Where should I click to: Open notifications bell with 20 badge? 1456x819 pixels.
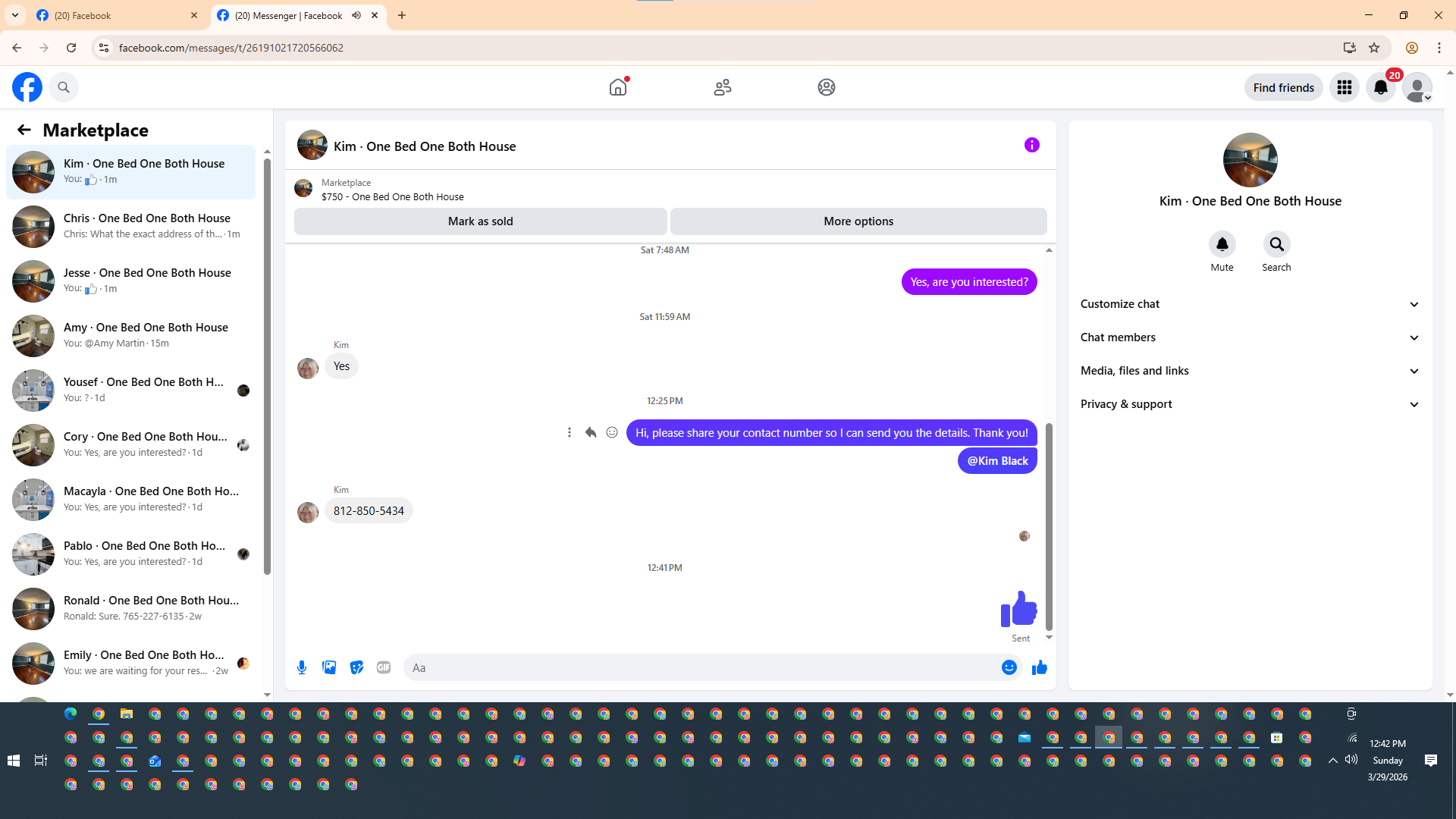1381,87
